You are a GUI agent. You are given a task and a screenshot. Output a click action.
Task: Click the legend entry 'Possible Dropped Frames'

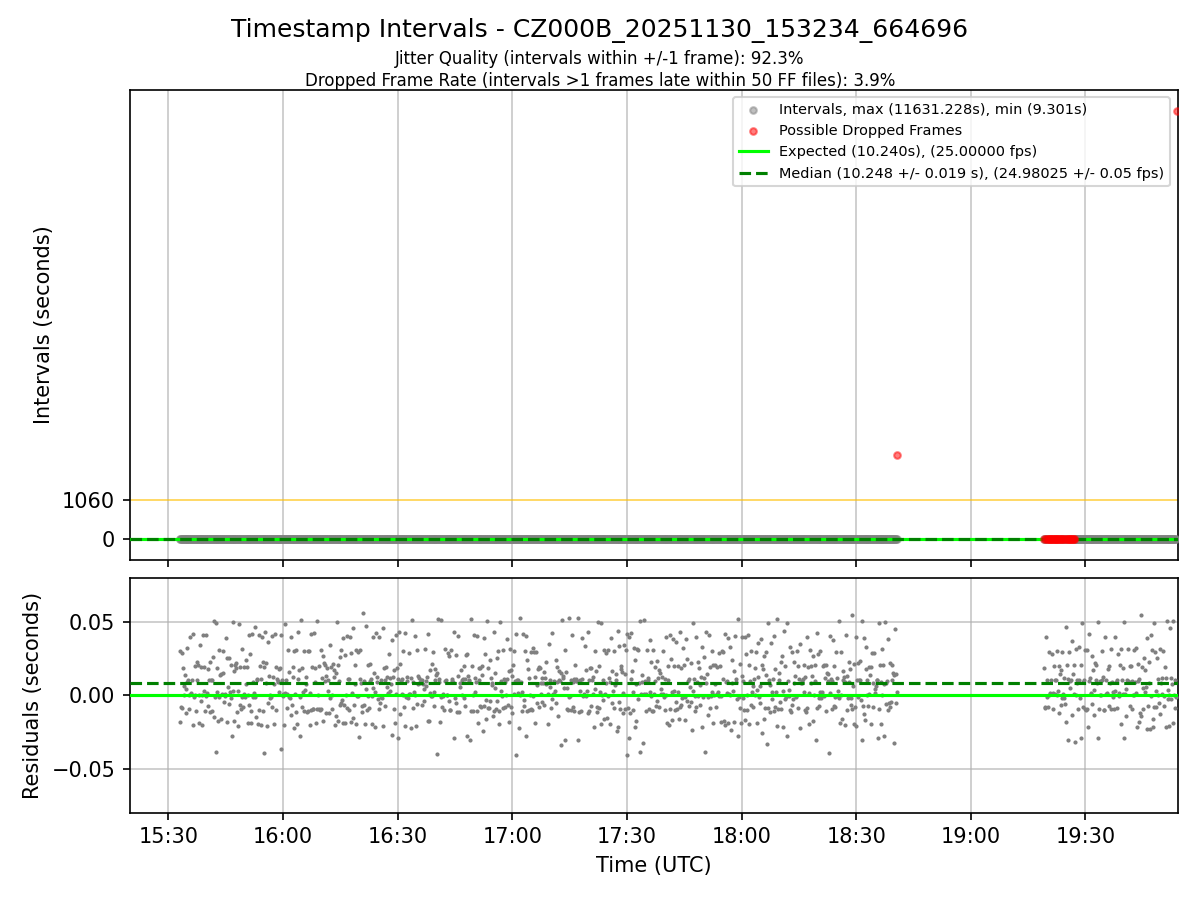[x=870, y=130]
